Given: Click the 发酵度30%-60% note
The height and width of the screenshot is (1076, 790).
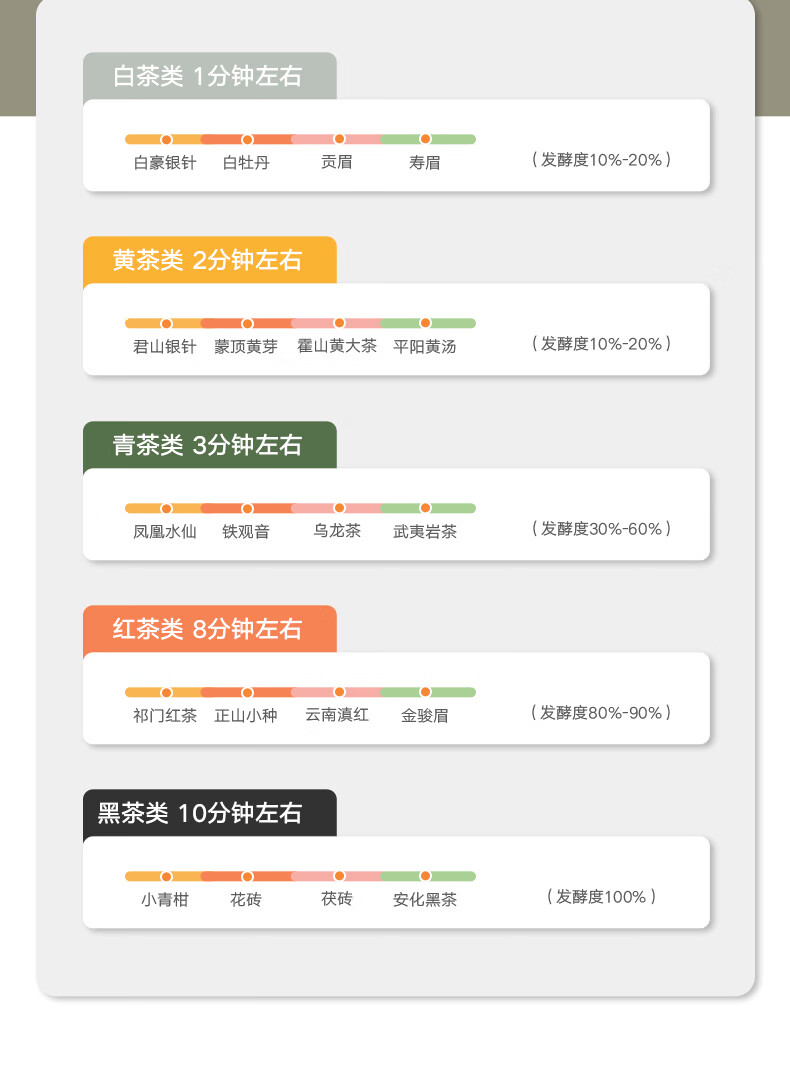Looking at the screenshot, I should tap(601, 528).
